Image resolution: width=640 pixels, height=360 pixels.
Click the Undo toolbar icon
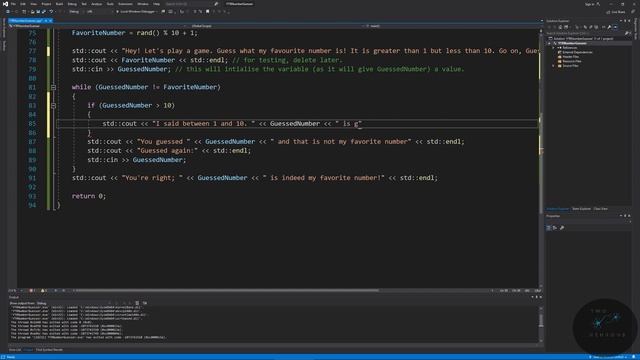point(51,12)
